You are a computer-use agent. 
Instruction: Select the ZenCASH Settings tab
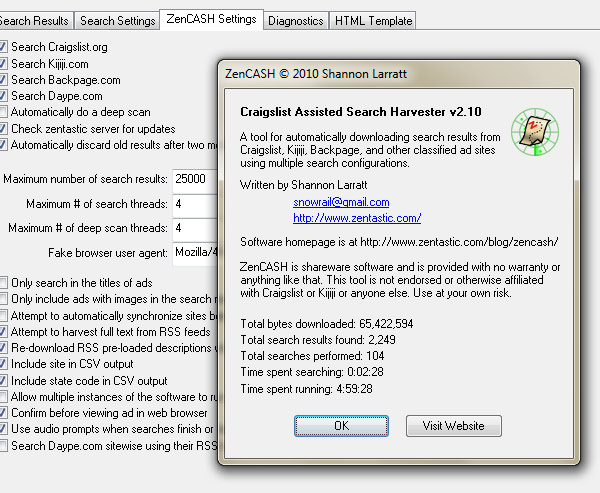(211, 19)
